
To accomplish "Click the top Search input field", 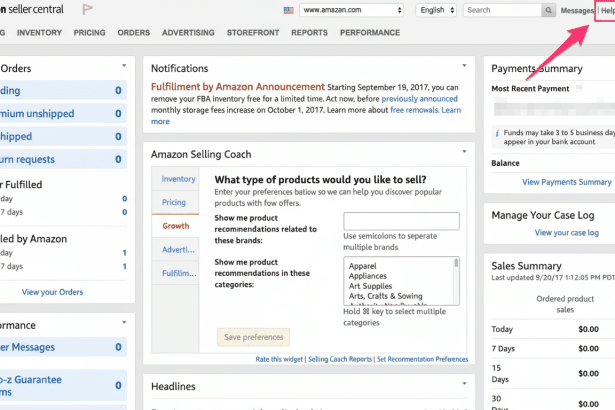I will pyautogui.click(x=502, y=10).
